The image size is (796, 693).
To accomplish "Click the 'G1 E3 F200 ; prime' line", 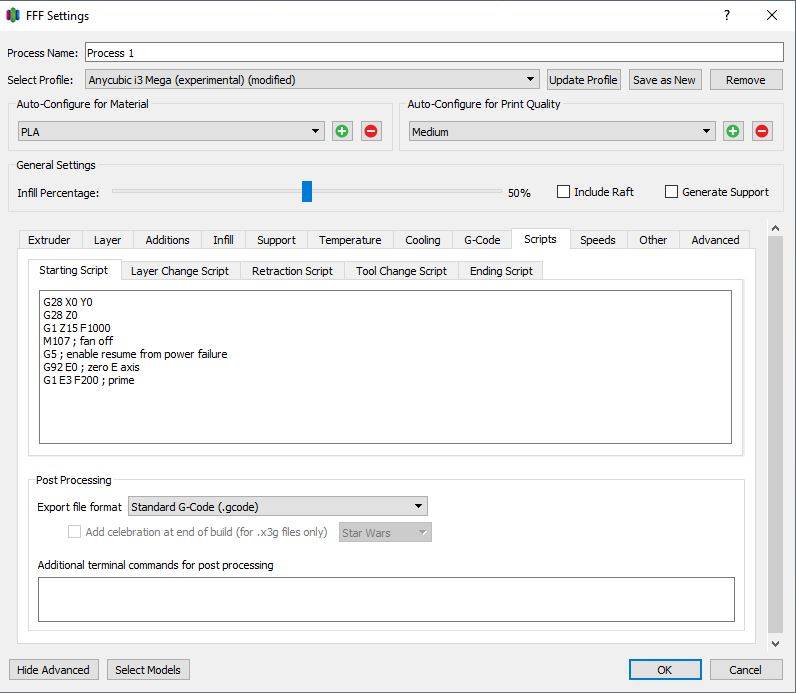I will coord(89,380).
